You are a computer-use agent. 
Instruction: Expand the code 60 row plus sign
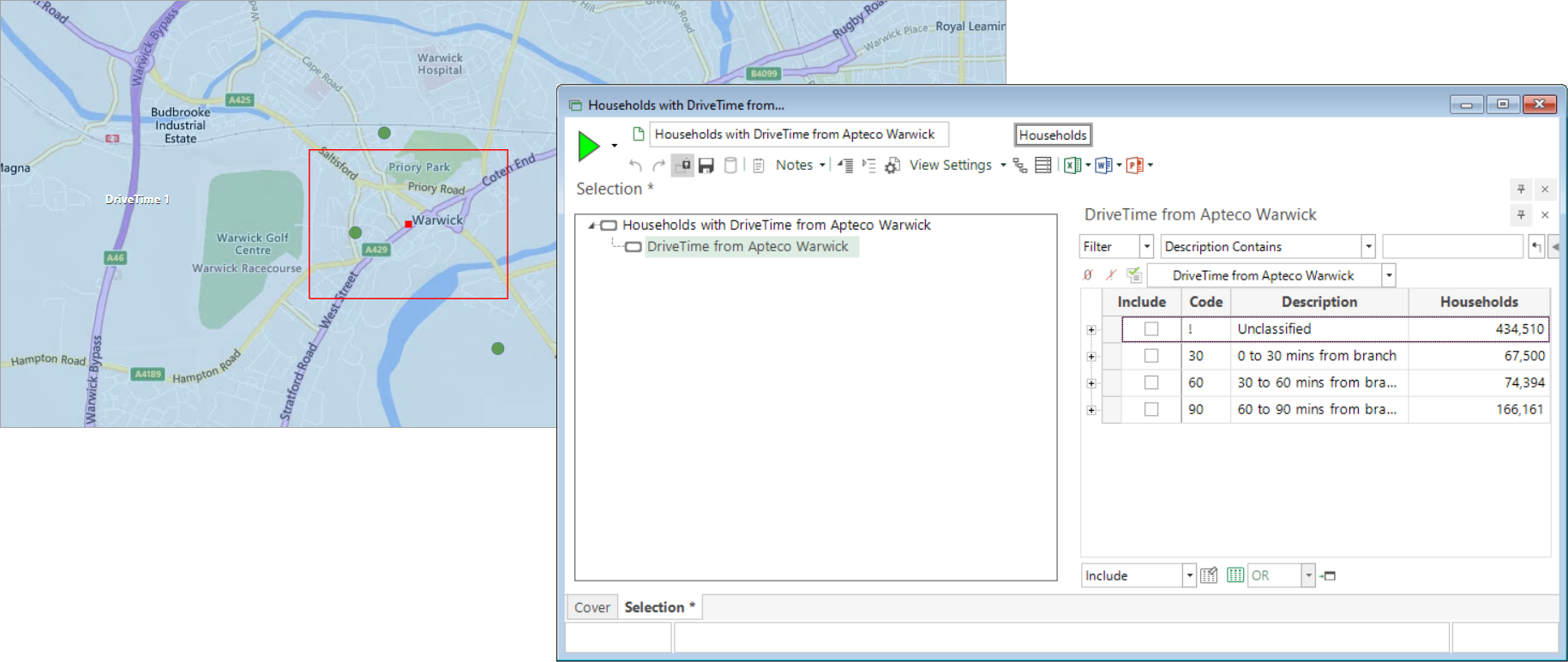pos(1091,382)
